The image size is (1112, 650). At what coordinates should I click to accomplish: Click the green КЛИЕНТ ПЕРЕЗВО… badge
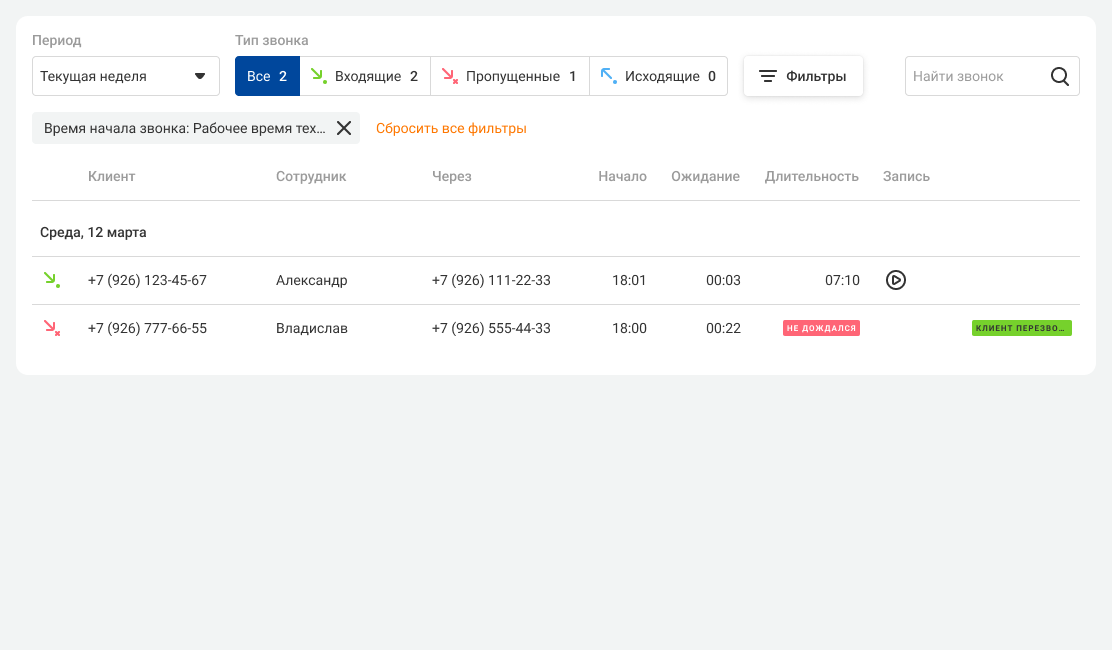coord(1021,328)
